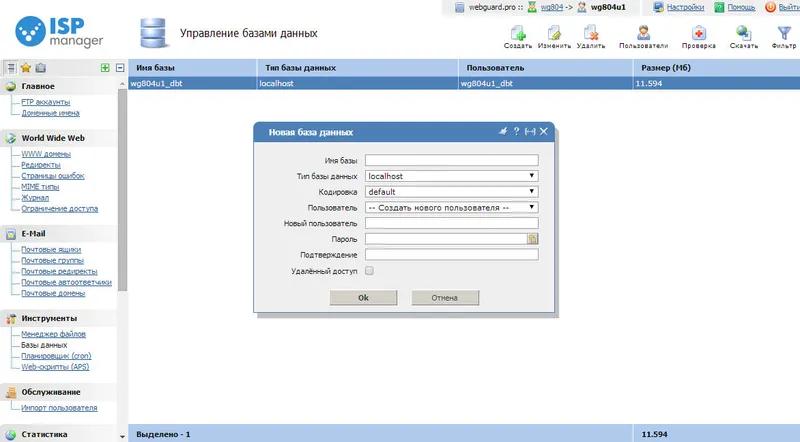Open the Тип базы данных dropdown

452,176
